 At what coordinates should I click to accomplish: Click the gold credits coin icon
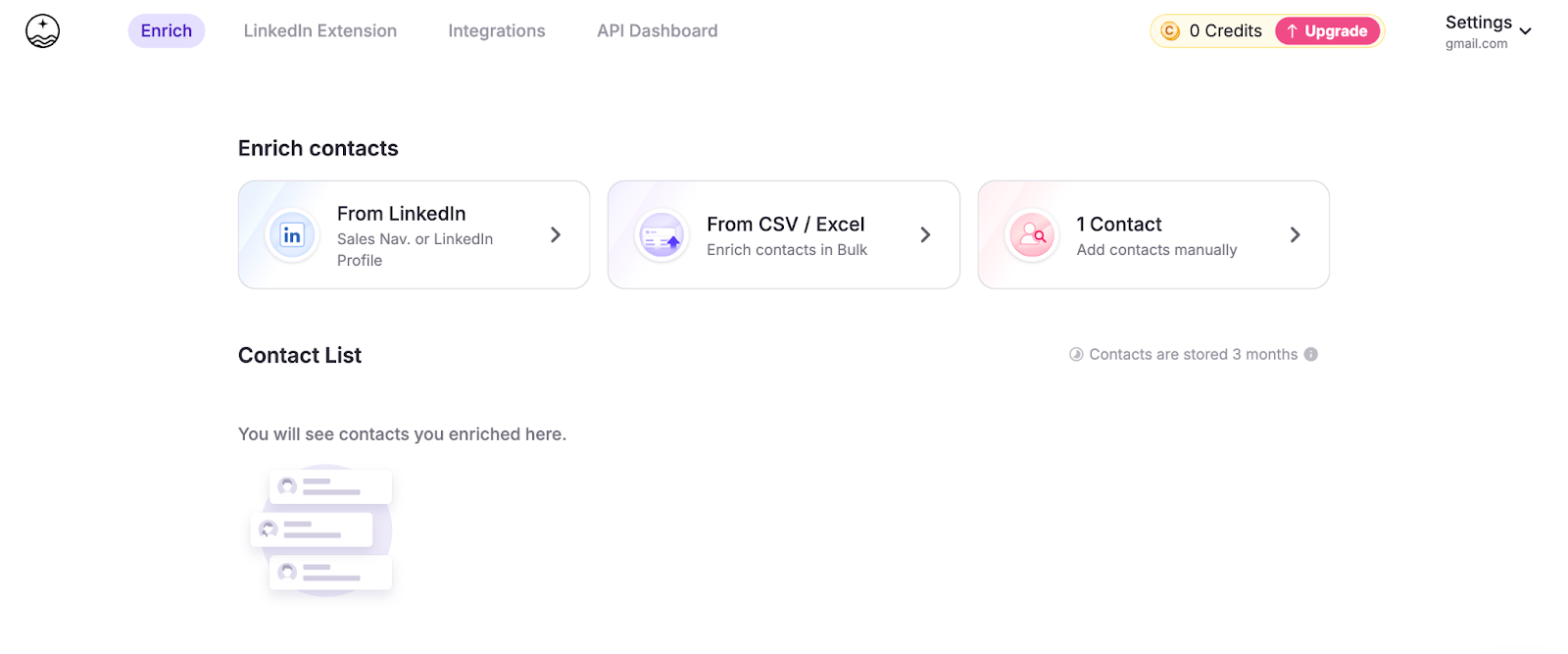1170,31
